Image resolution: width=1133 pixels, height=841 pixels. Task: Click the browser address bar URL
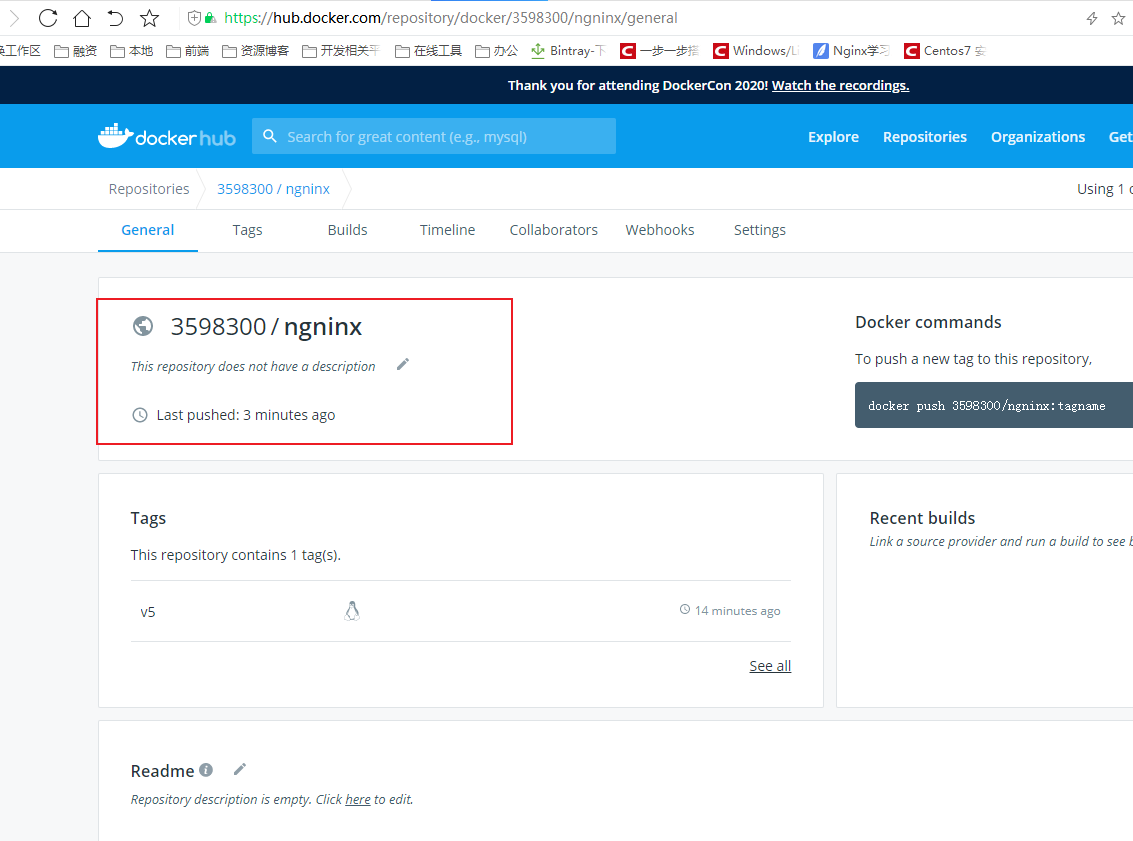point(451,18)
